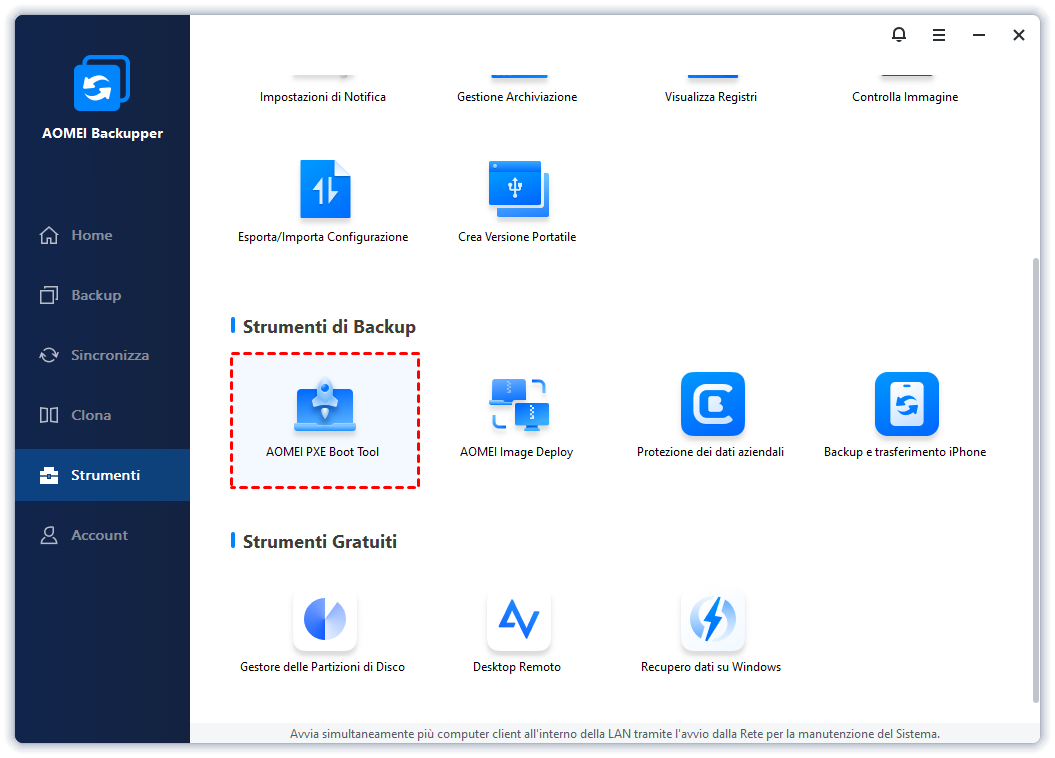Click the Backup sidebar icon
1055x758 pixels.
(x=48, y=295)
